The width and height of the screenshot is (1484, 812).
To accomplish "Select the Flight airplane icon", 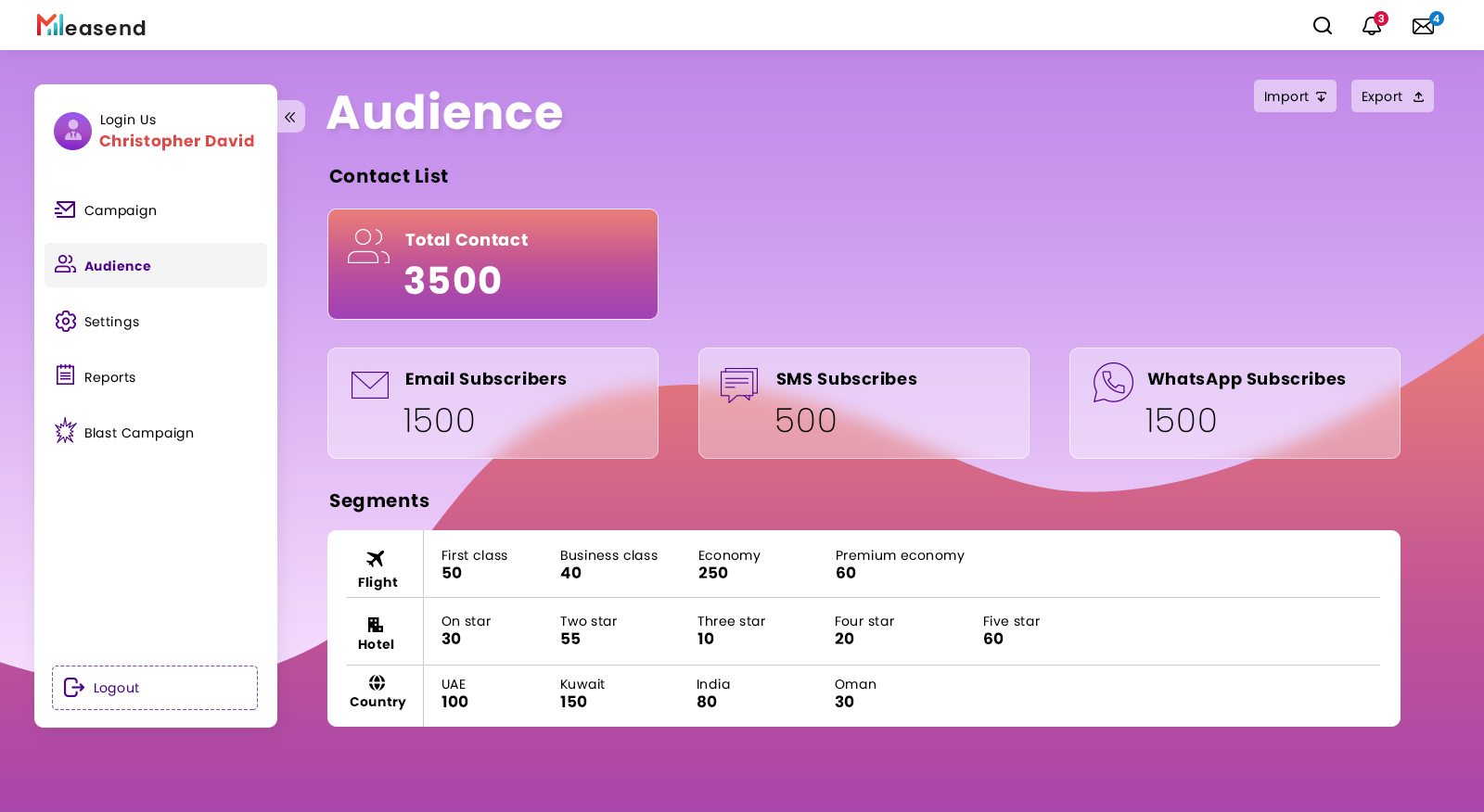I will click(376, 558).
